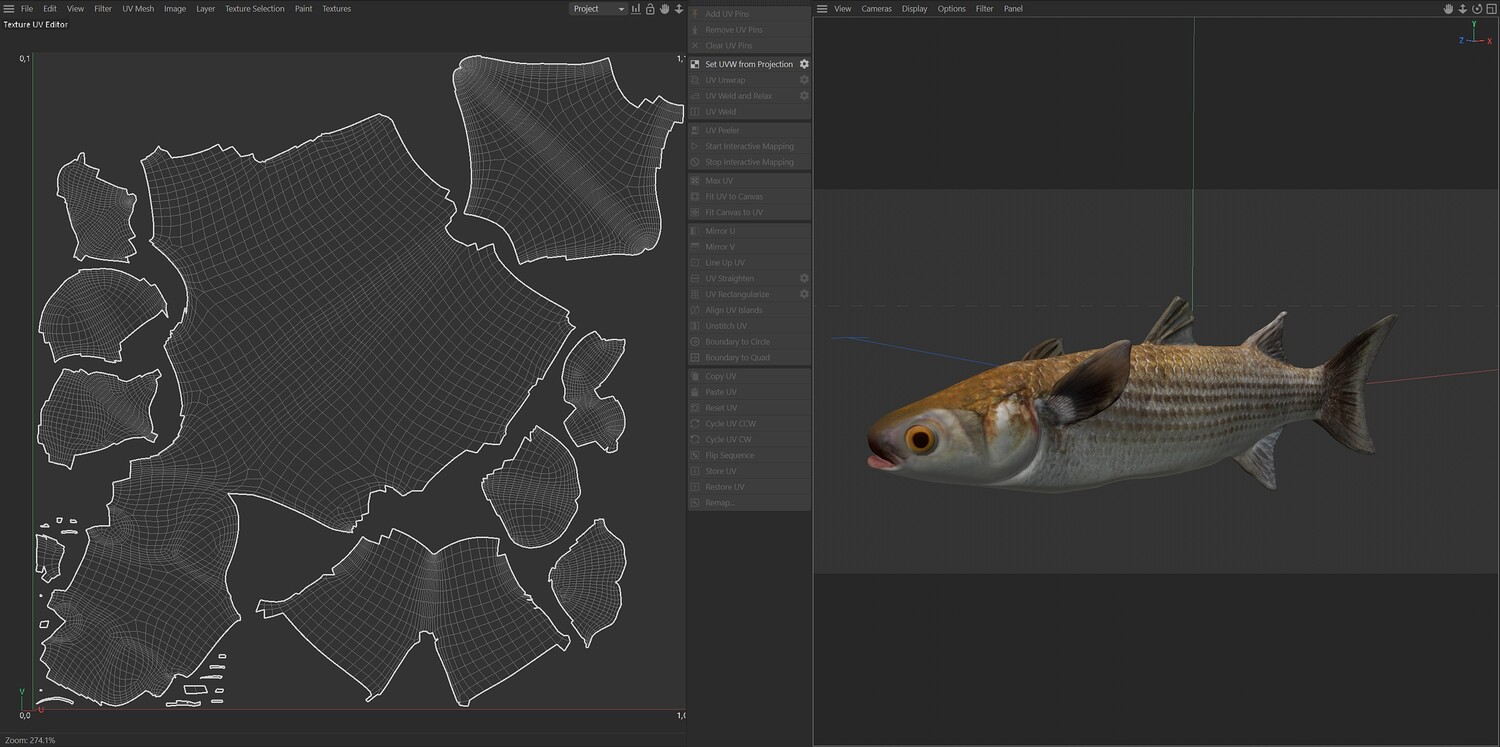Image resolution: width=1500 pixels, height=747 pixels.
Task: Open the Options menu
Action: click(x=952, y=9)
